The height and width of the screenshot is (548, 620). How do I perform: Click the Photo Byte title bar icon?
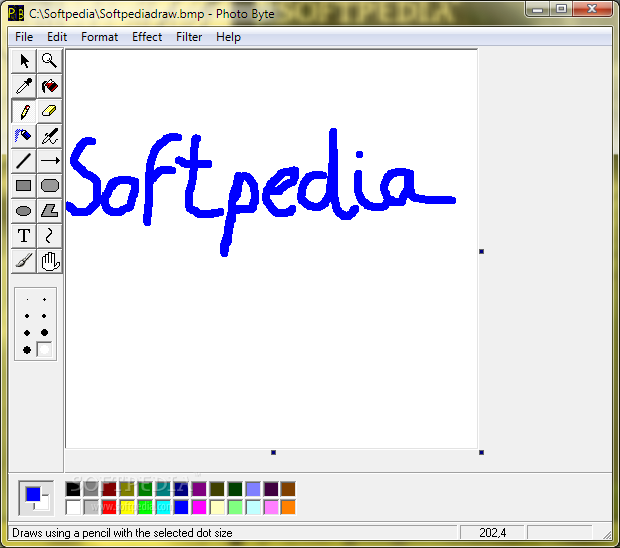16,13
